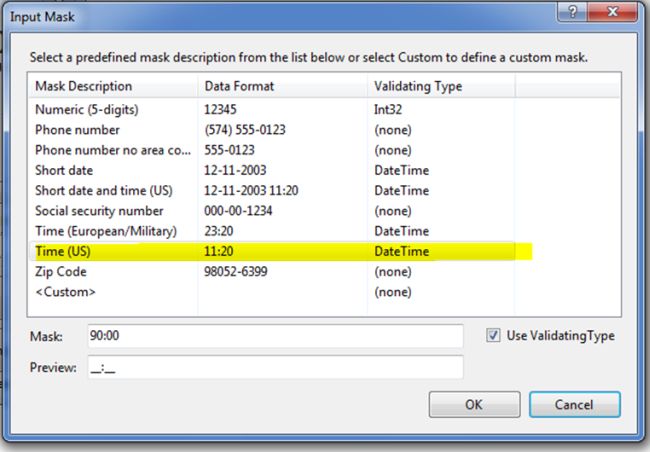Close the Input Mask dialog
650x452 pixels.
[x=612, y=11]
